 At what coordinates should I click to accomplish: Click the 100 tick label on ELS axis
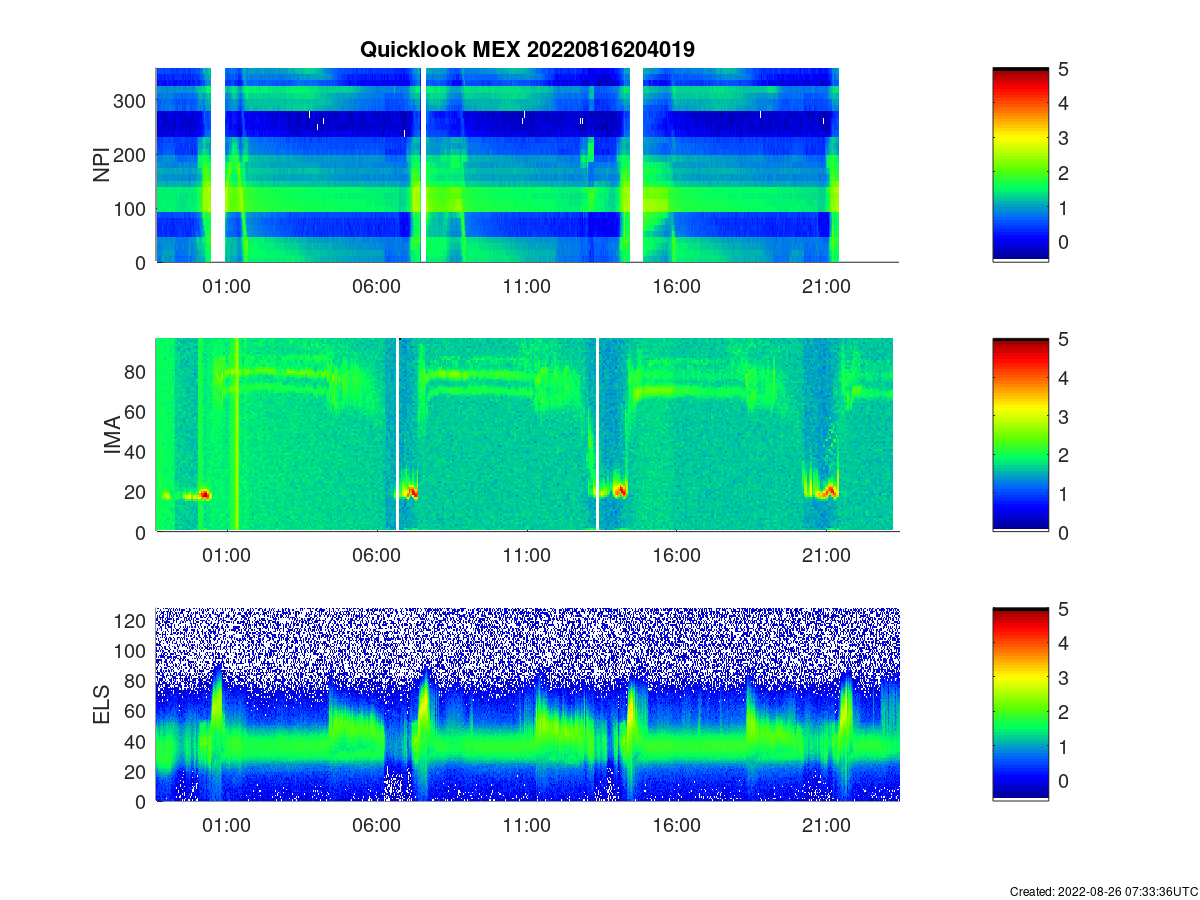click(132, 651)
